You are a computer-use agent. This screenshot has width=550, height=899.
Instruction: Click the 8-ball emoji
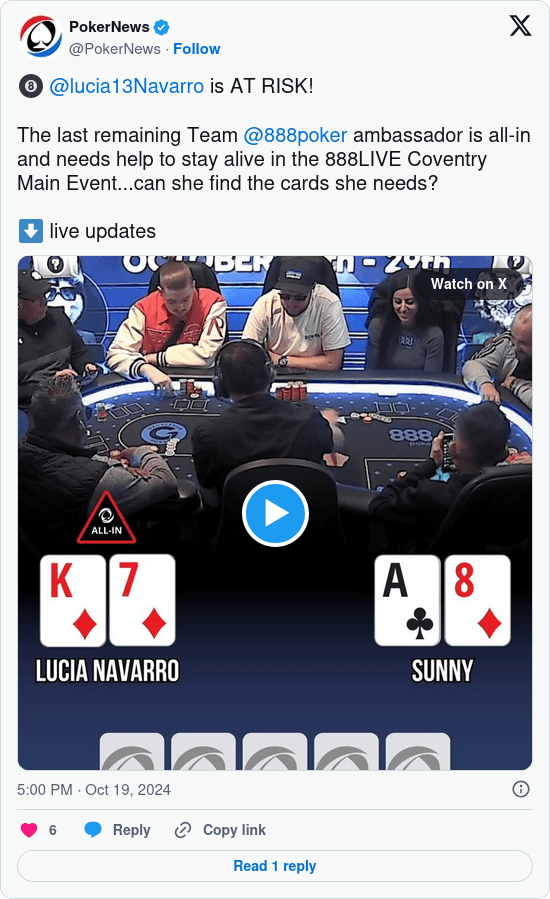30,87
